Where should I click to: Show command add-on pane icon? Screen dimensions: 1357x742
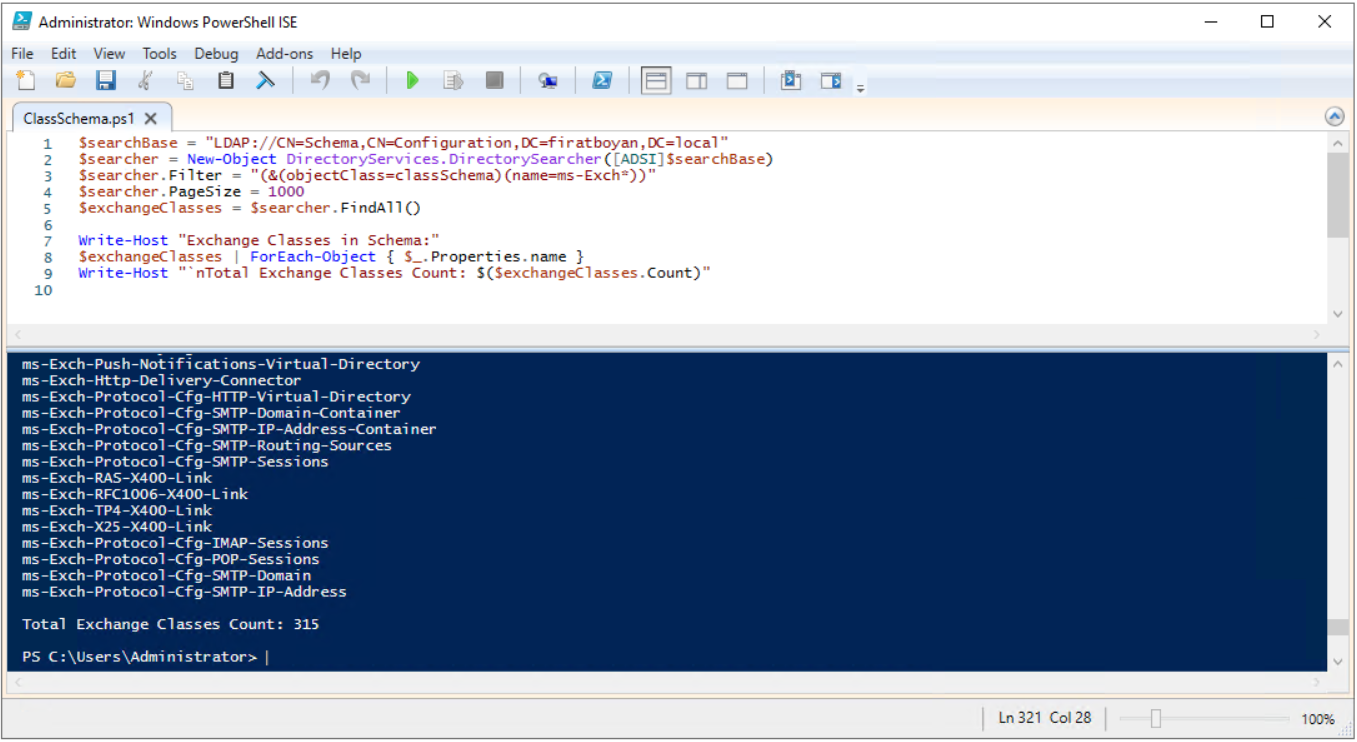[831, 81]
